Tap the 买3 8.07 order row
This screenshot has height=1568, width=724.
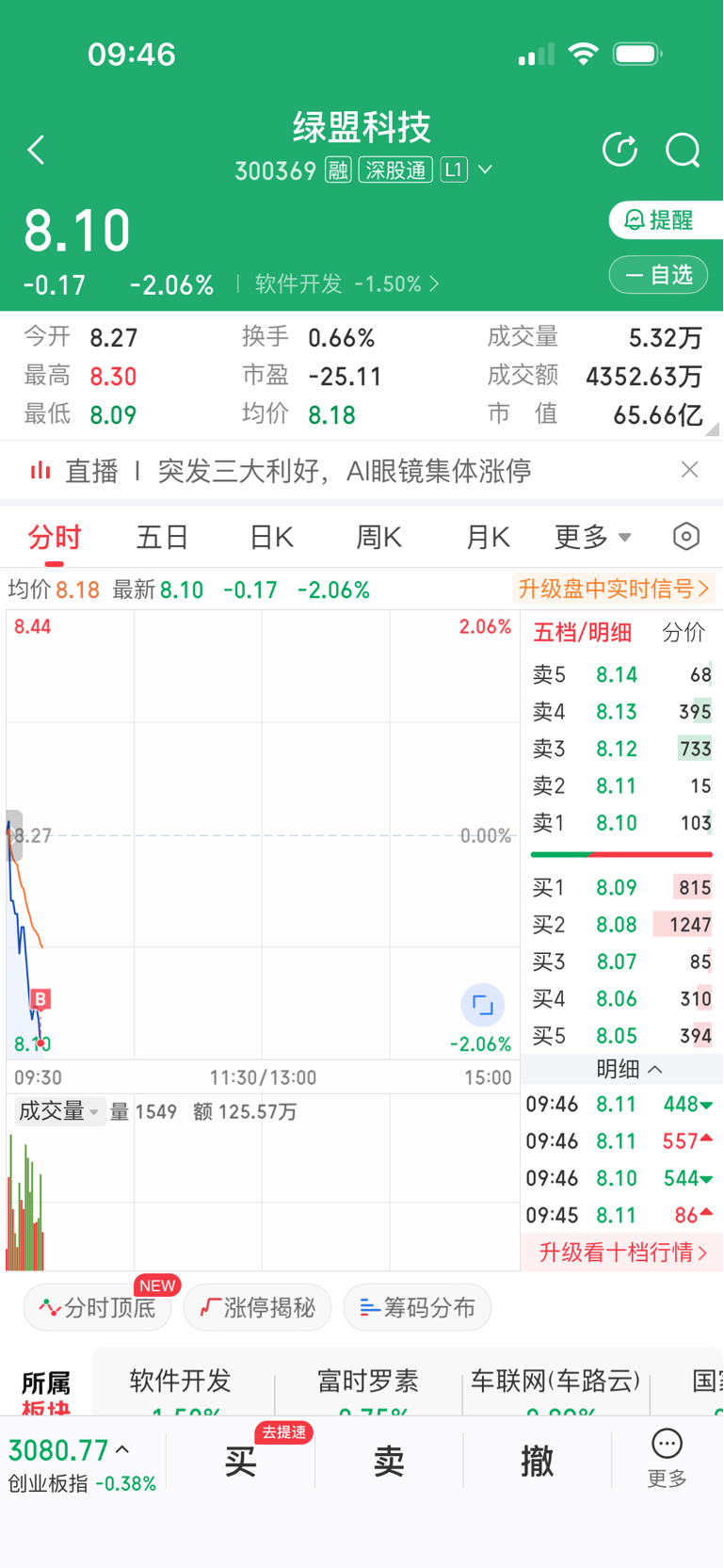(621, 962)
